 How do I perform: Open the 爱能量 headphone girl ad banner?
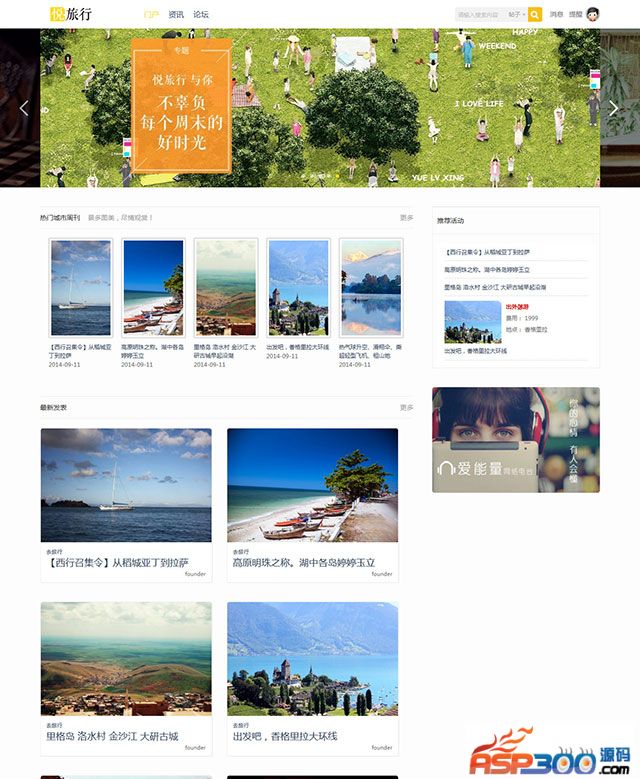coord(516,440)
